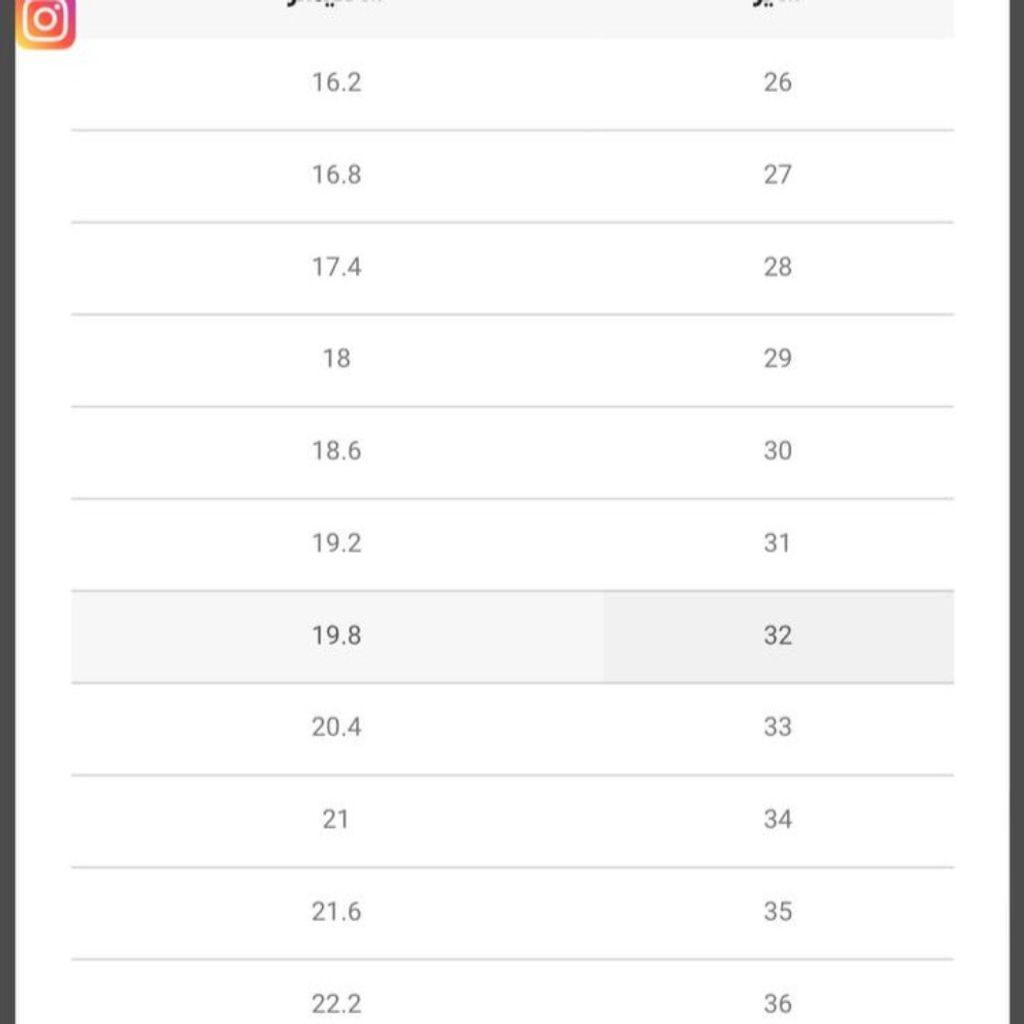The image size is (1024, 1024).
Task: Choose size 27 row entry
Action: click(778, 175)
